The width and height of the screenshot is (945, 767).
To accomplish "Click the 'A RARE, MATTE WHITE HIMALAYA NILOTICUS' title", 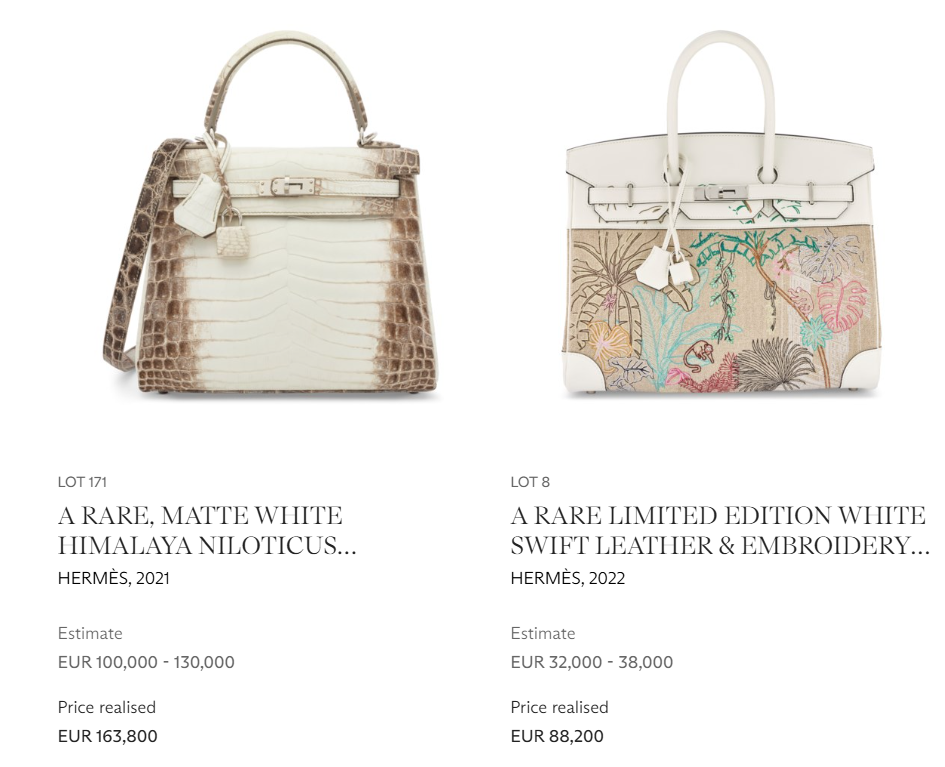I will coord(207,531).
